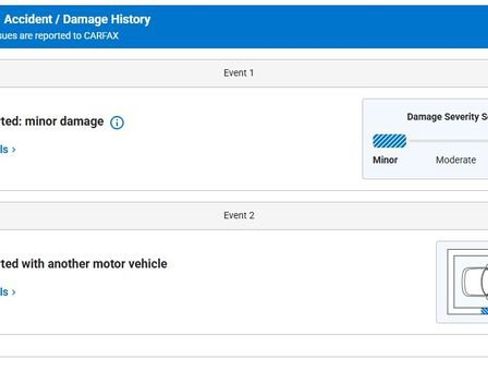Click the Damage Severity Scale heading
Image resolution: width=488 pixels, height=366 pixels.
tap(447, 117)
